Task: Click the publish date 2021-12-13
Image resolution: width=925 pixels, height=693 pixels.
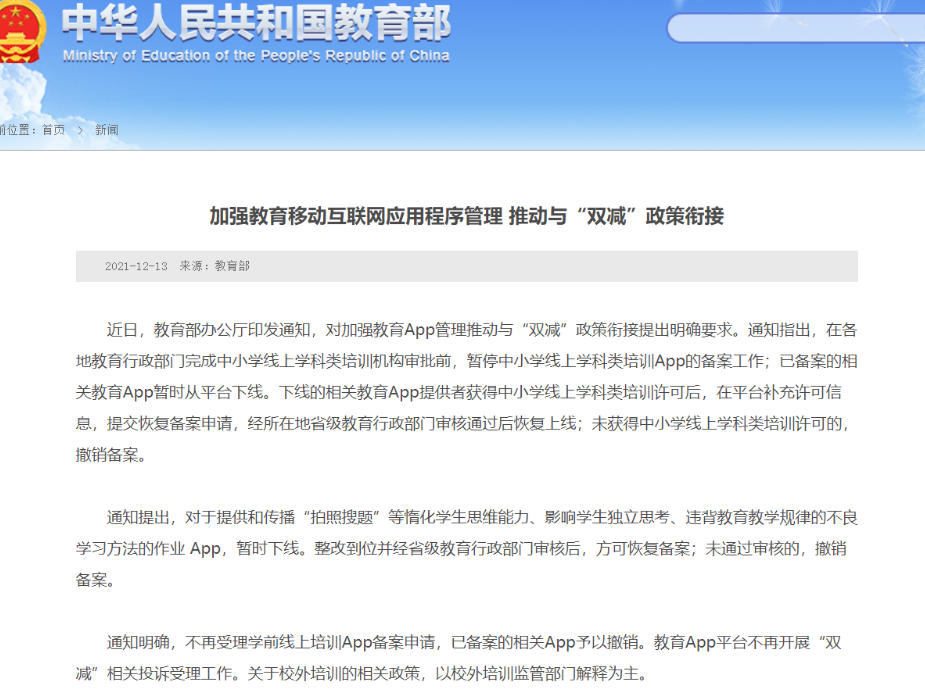Action: (x=136, y=266)
